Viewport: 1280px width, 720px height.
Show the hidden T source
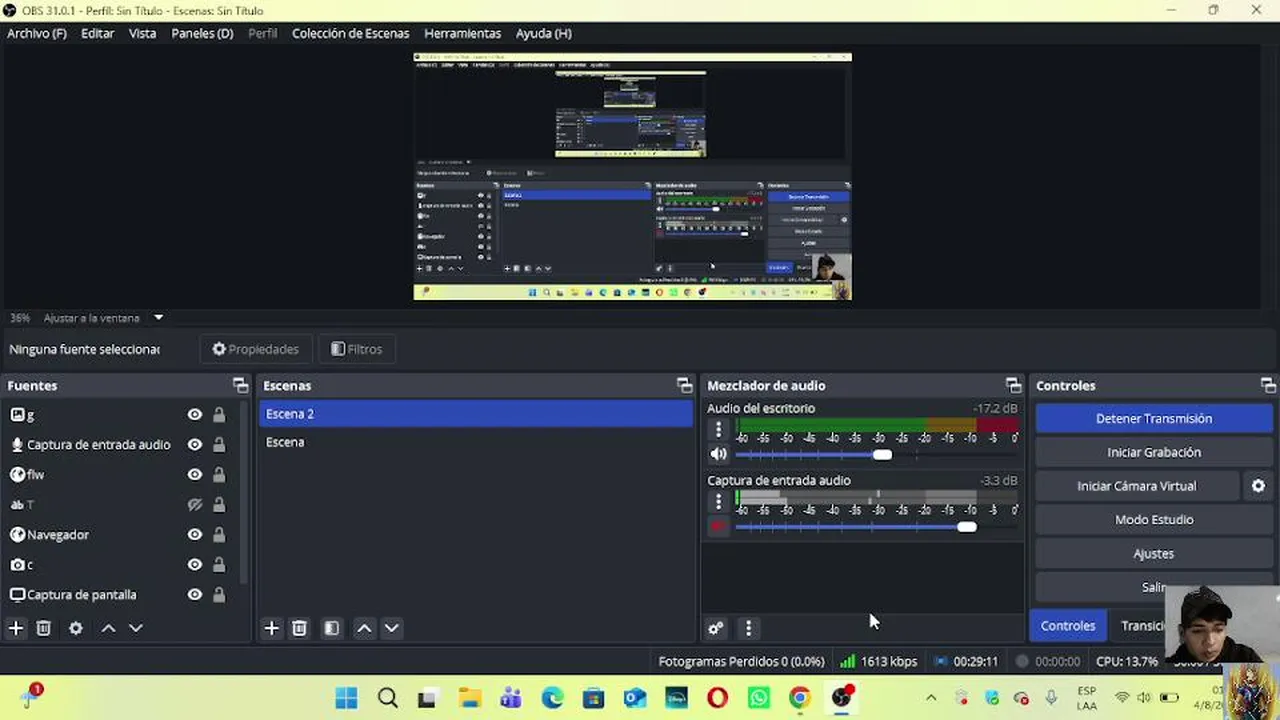click(x=195, y=505)
